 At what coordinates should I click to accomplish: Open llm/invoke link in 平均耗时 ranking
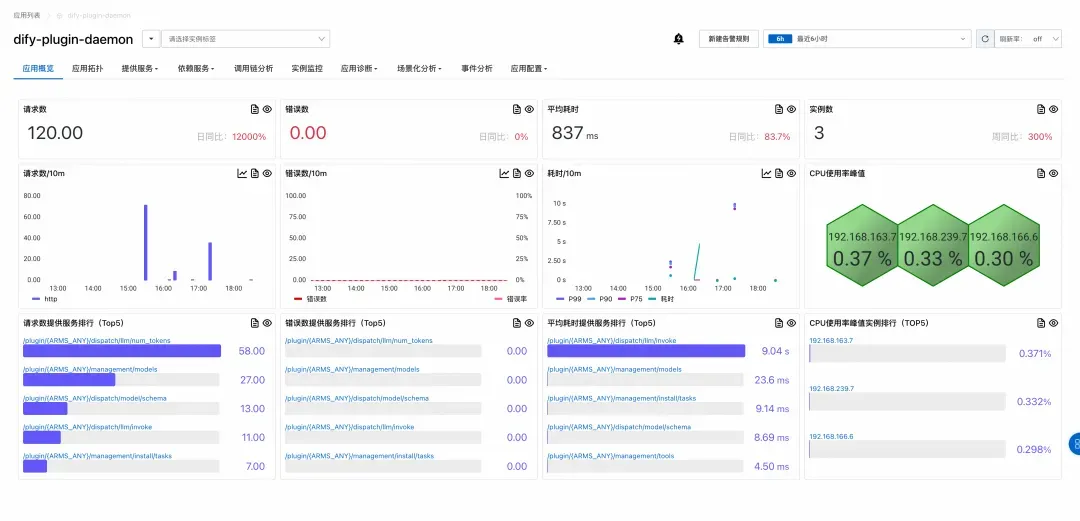pos(612,340)
